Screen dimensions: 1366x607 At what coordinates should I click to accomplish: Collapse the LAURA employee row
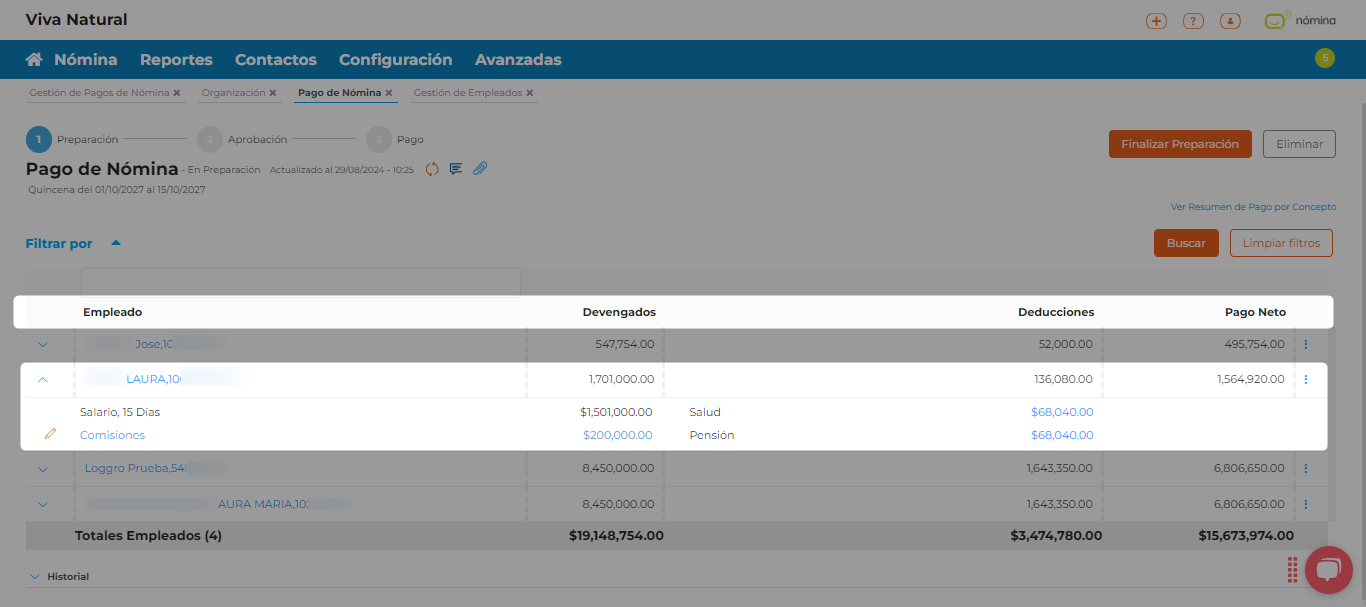(42, 380)
